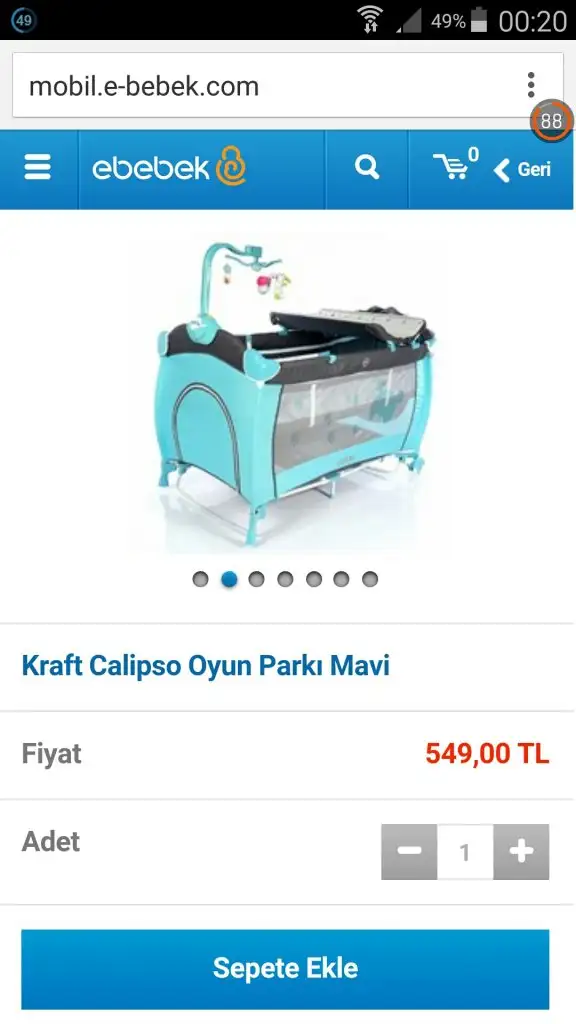Image resolution: width=576 pixels, height=1024 pixels.
Task: Open the shopping cart icon
Action: 455,165
